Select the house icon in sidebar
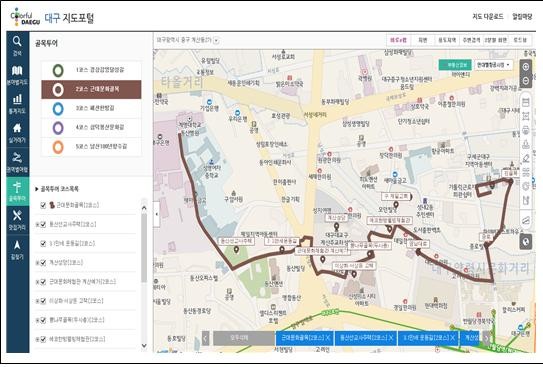 [17, 133]
